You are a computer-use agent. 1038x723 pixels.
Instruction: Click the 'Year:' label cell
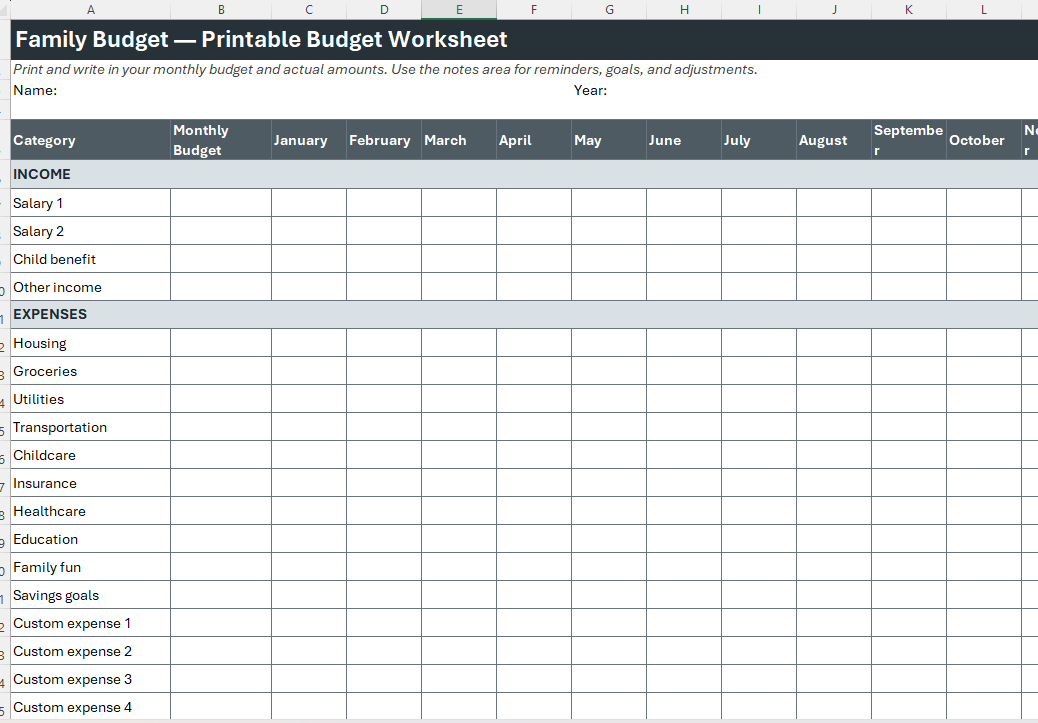coord(609,90)
